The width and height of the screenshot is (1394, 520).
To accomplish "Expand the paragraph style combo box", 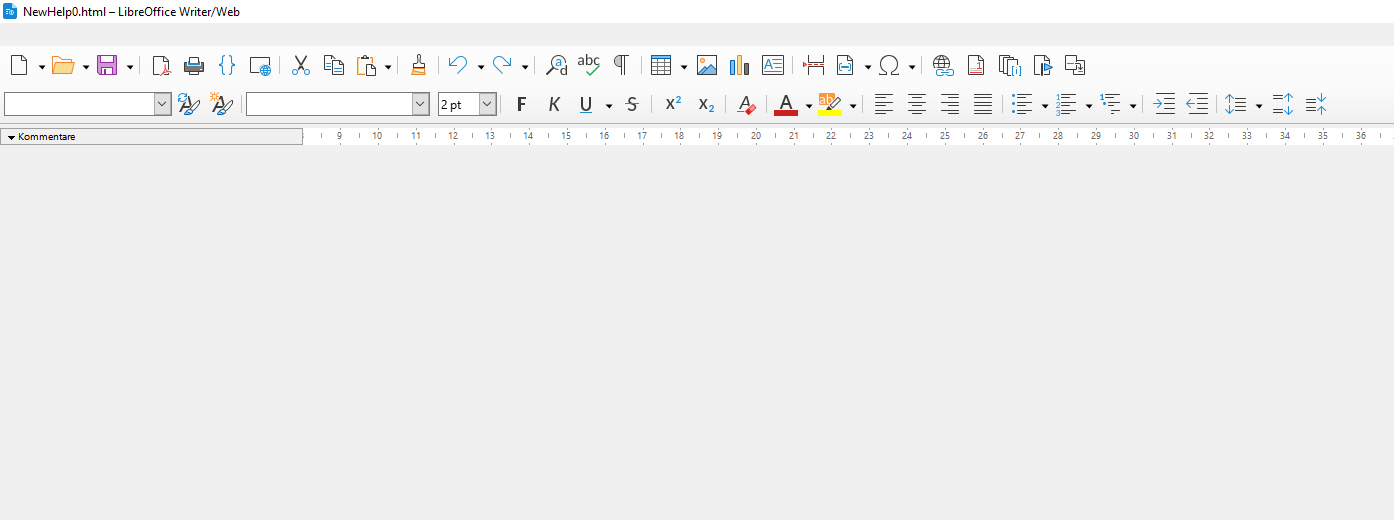I will [162, 104].
